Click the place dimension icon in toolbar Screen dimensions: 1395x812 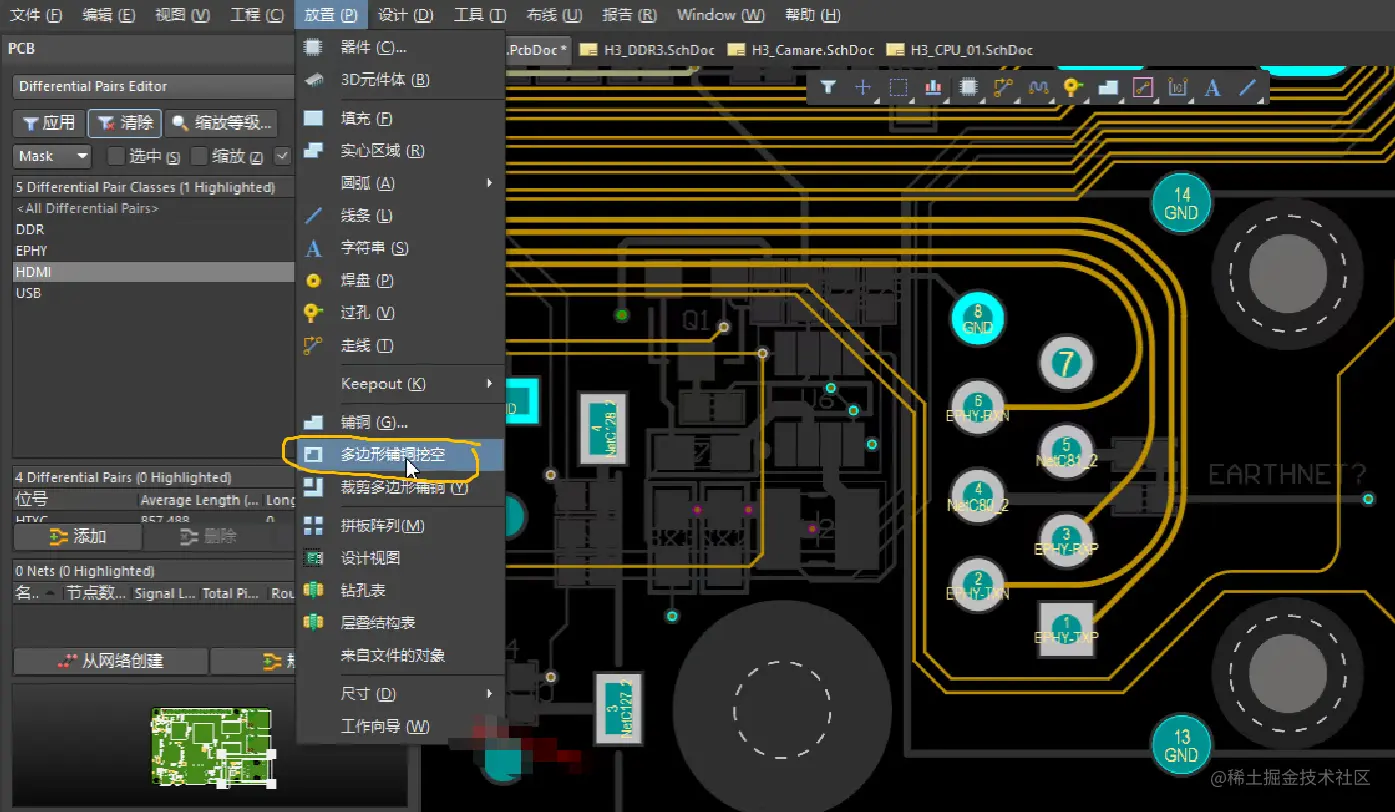1177,88
